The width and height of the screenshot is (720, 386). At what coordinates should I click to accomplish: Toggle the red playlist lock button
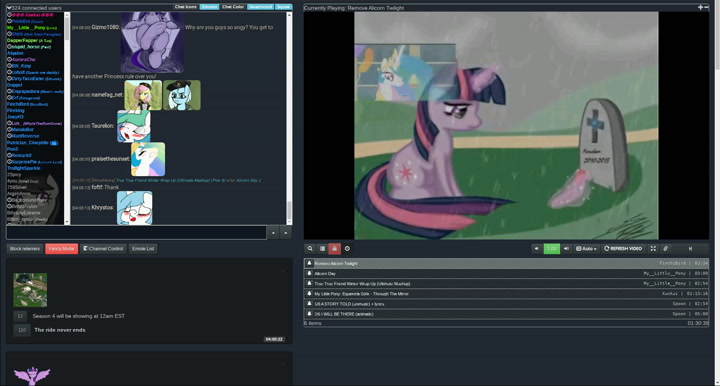pos(335,249)
